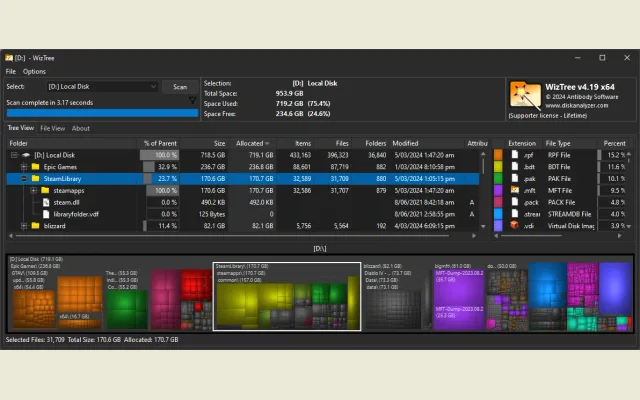Click the filter funnel icon
This screenshot has width=640, height=400.
pyautogui.click(x=192, y=100)
